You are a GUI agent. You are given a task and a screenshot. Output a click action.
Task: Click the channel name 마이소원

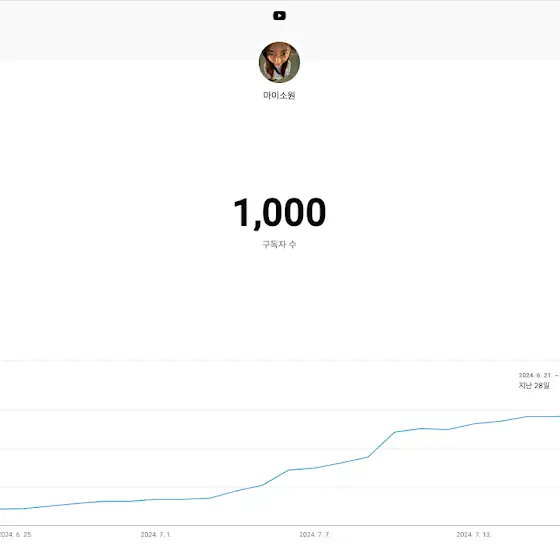point(279,95)
